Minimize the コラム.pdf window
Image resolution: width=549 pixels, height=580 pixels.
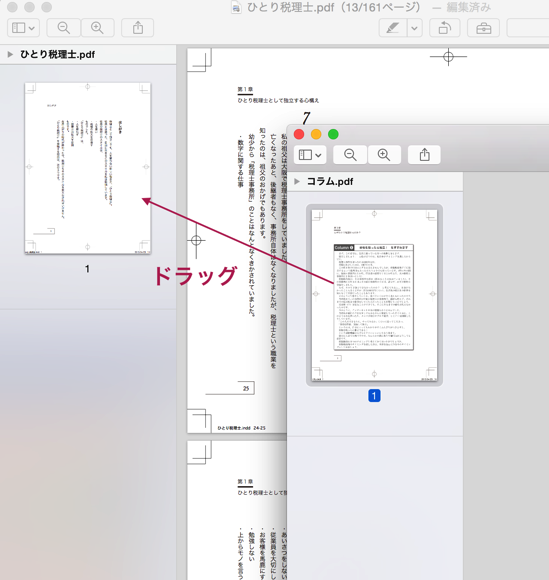coord(316,134)
